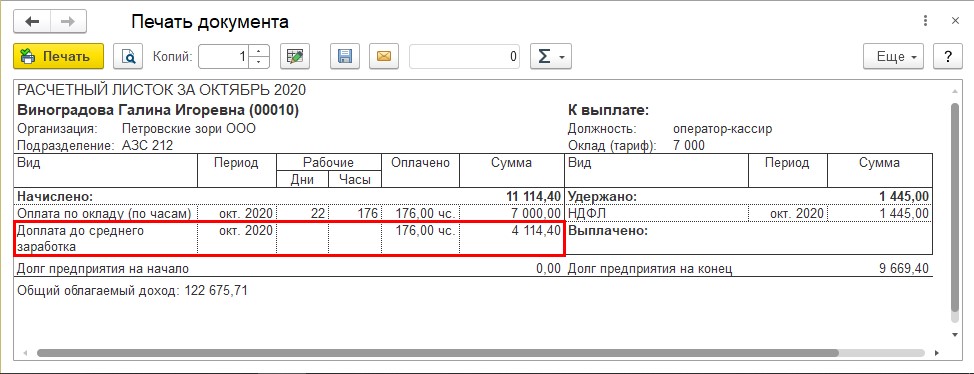The width and height of the screenshot is (974, 374).
Task: Open help with the question mark button
Action: [x=948, y=57]
